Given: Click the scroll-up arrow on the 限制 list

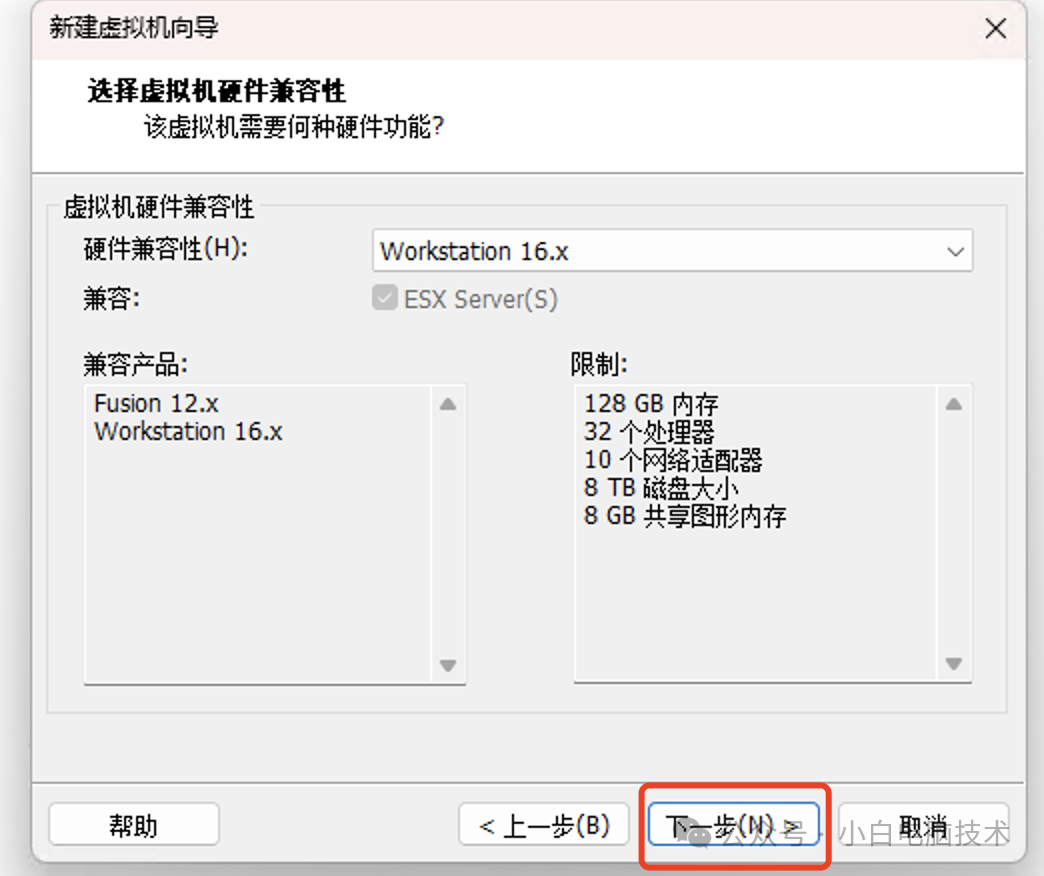Looking at the screenshot, I should 954,402.
